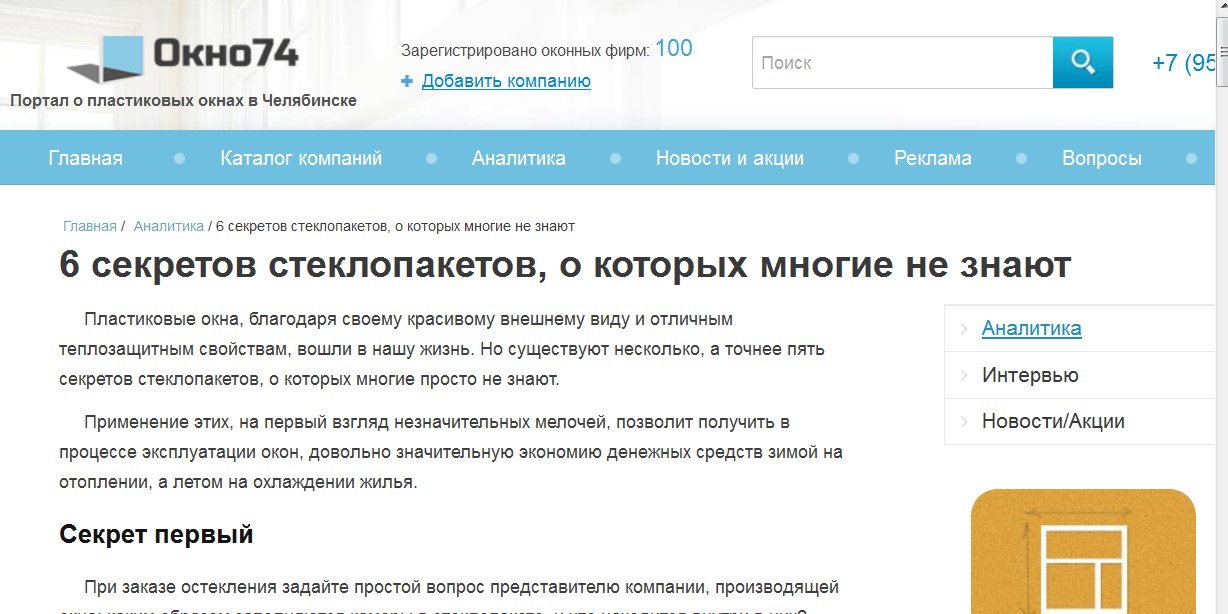Open Каталог компаний in the navigation bar
This screenshot has height=614, width=1228.
coord(301,158)
